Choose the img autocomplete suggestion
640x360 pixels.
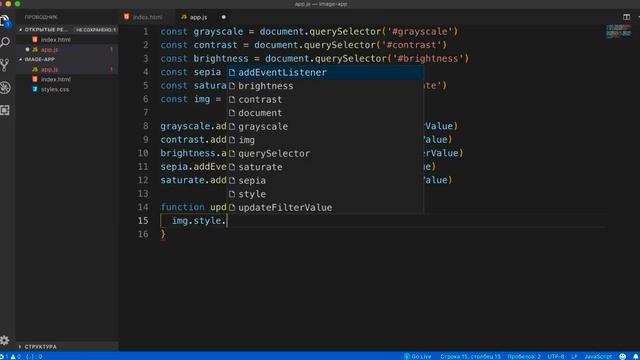(325, 140)
